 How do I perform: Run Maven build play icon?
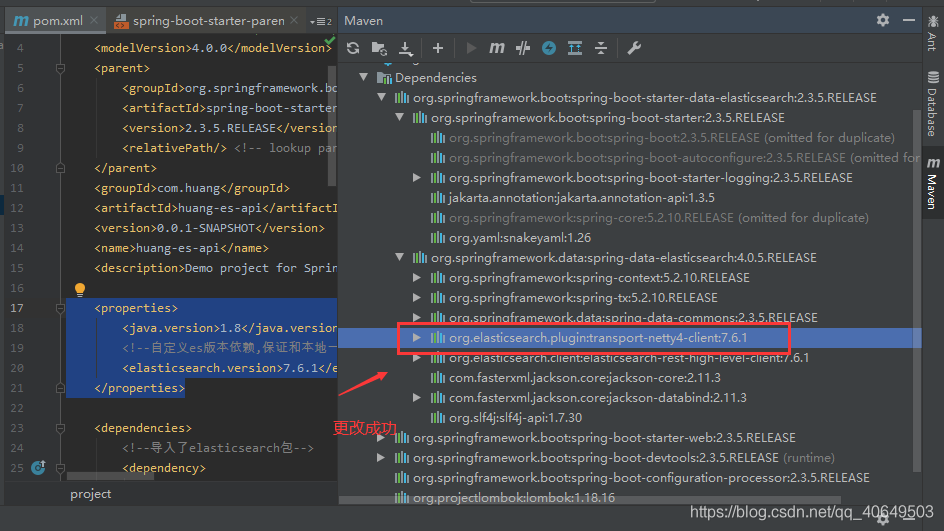[x=471, y=48]
